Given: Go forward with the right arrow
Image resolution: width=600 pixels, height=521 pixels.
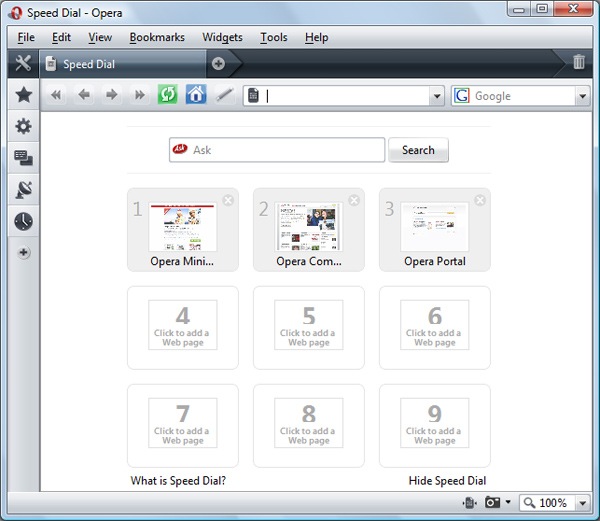Looking at the screenshot, I should tap(112, 94).
